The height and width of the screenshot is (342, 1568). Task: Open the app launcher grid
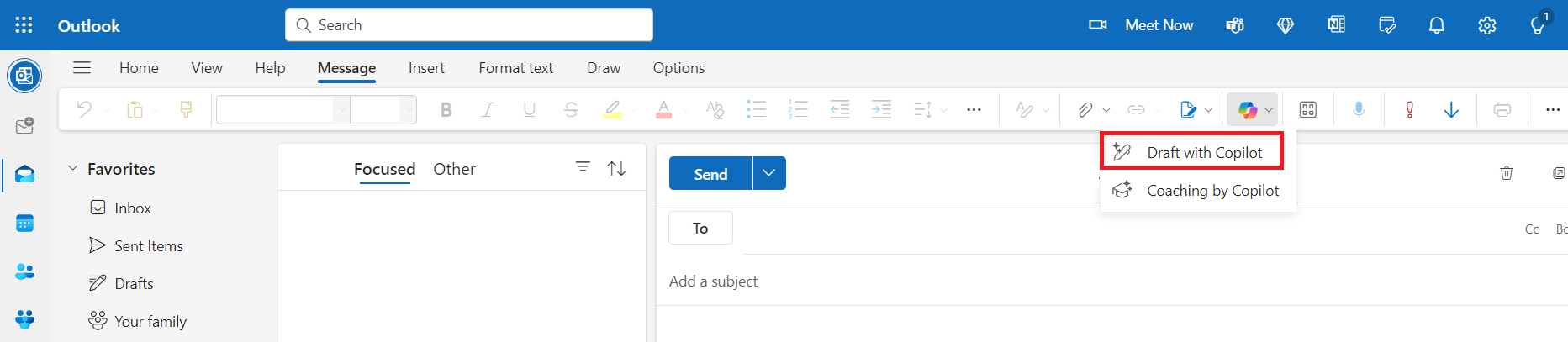(24, 25)
